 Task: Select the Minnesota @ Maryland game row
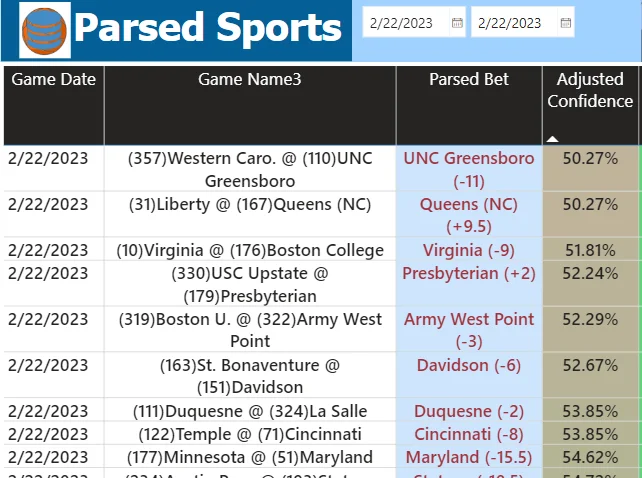(x=249, y=457)
